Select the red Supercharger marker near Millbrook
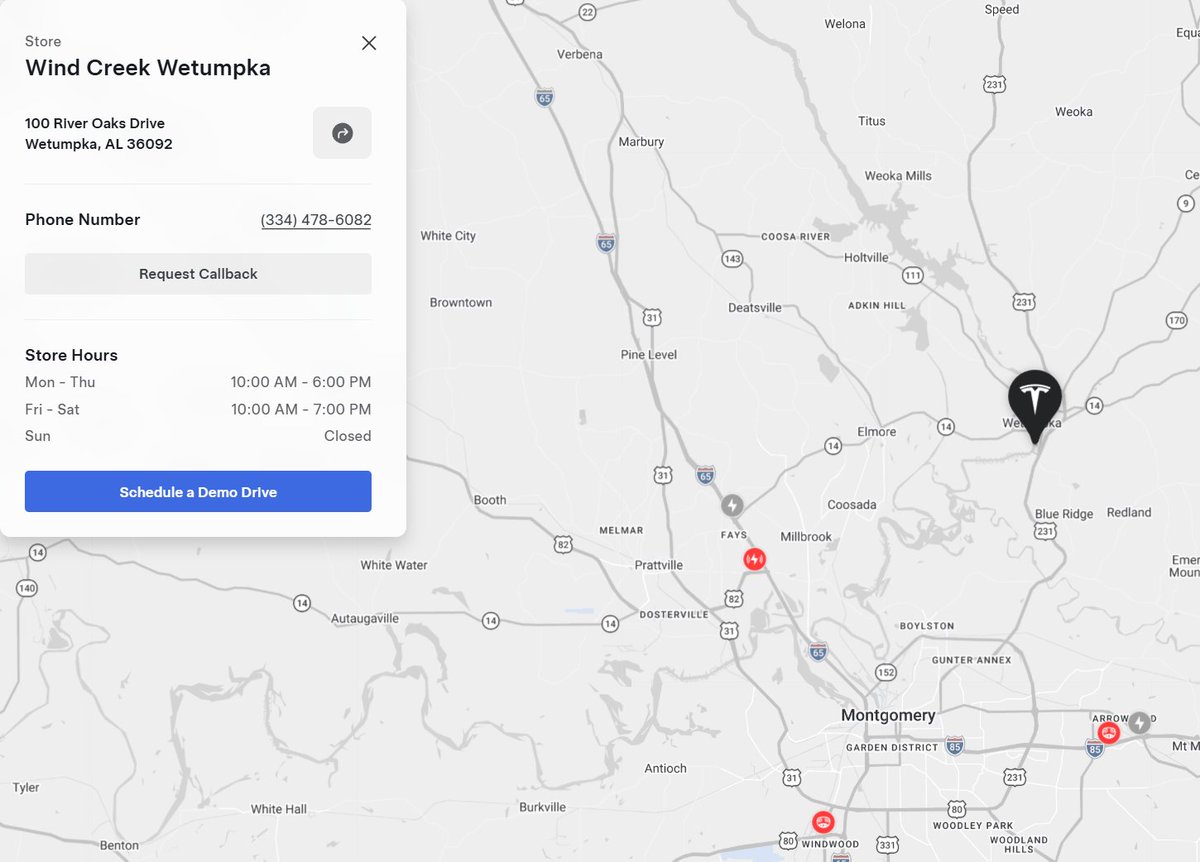Screen dimensions: 1200x862 pos(755,559)
